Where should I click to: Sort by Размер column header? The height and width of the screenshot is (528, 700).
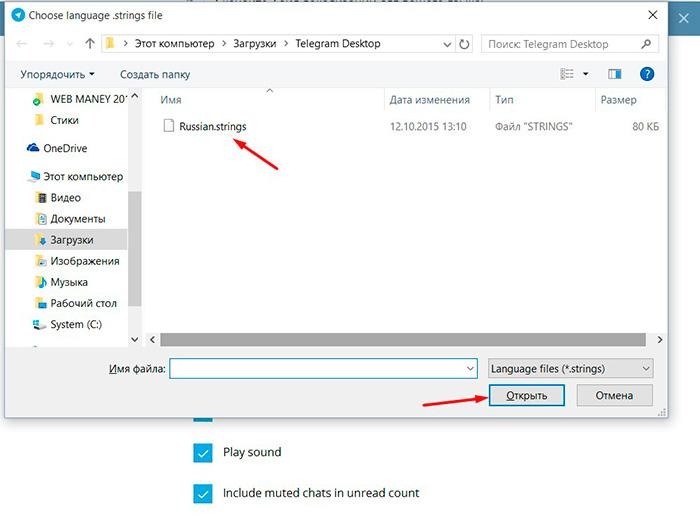618,100
